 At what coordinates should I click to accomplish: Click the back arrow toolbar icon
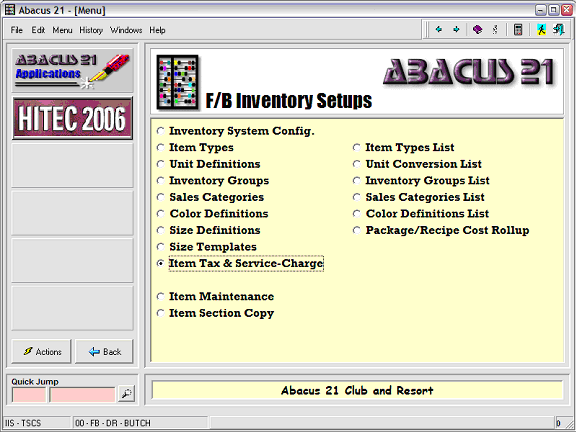439,29
